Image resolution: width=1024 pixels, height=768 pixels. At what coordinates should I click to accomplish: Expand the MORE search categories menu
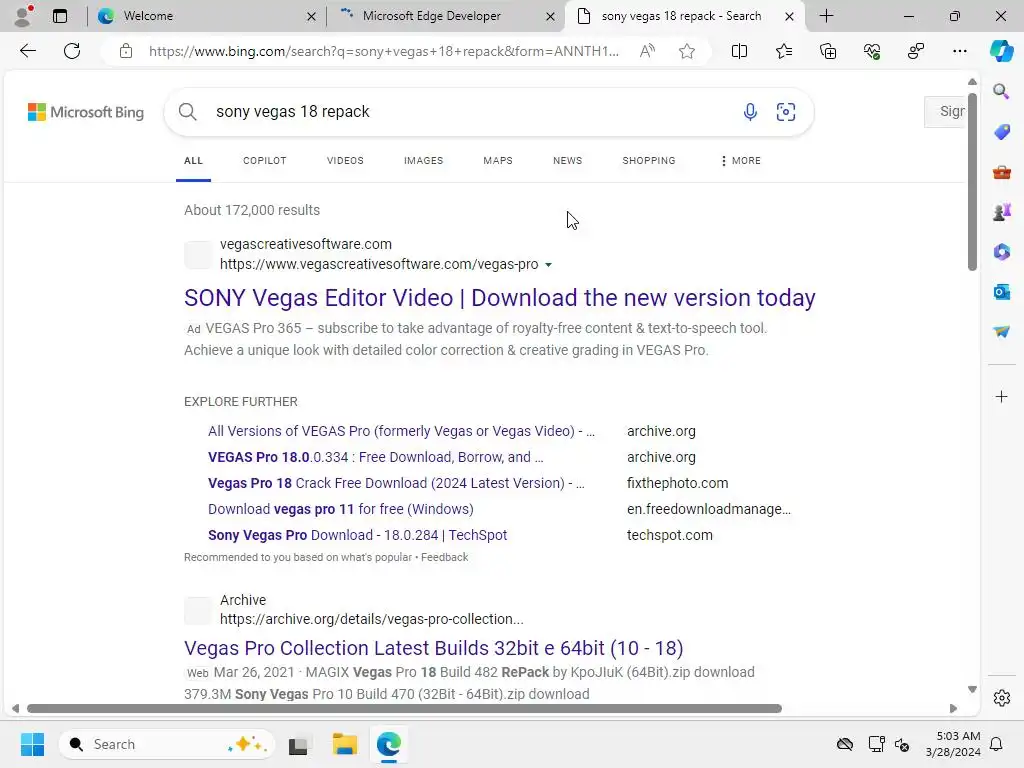pyautogui.click(x=741, y=161)
